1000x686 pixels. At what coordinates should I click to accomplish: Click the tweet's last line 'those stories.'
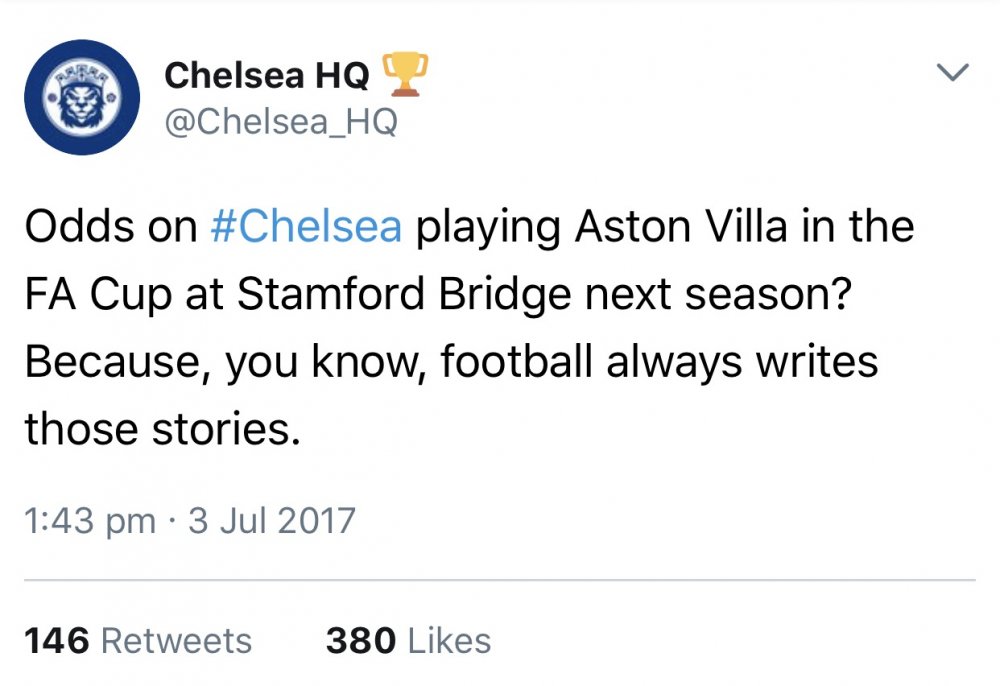tap(162, 428)
